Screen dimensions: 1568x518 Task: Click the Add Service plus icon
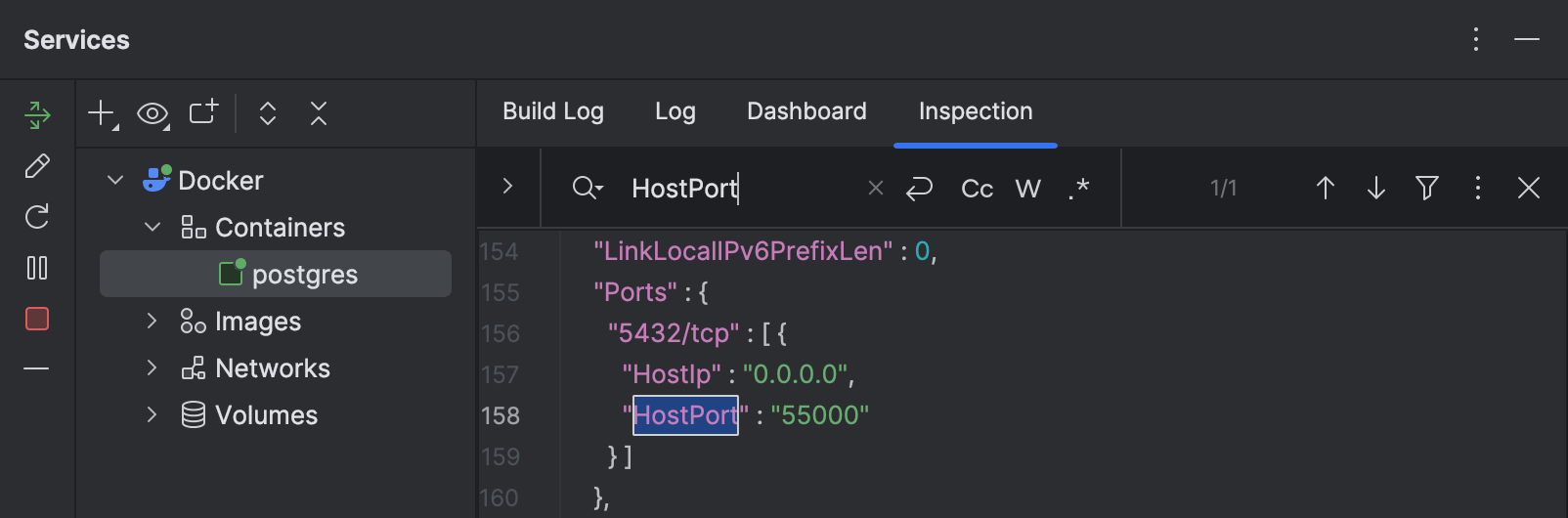(102, 113)
